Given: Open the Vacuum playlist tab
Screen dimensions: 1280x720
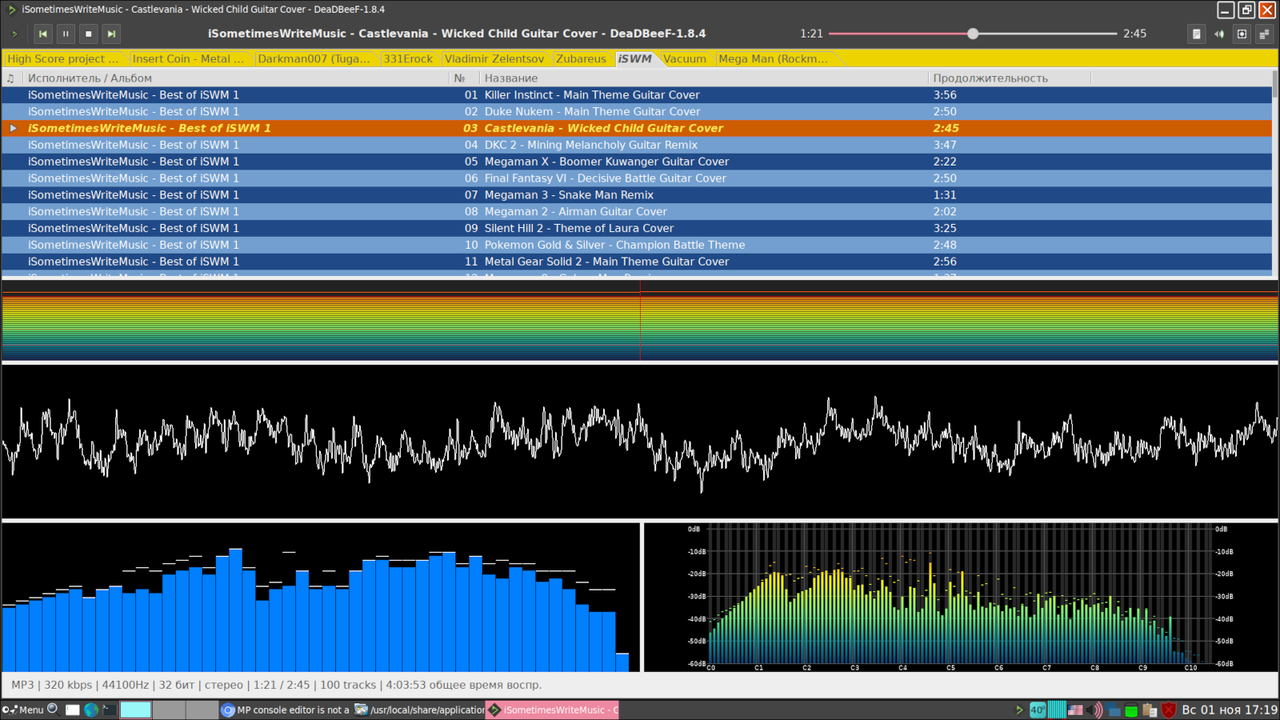Looking at the screenshot, I should pos(685,59).
